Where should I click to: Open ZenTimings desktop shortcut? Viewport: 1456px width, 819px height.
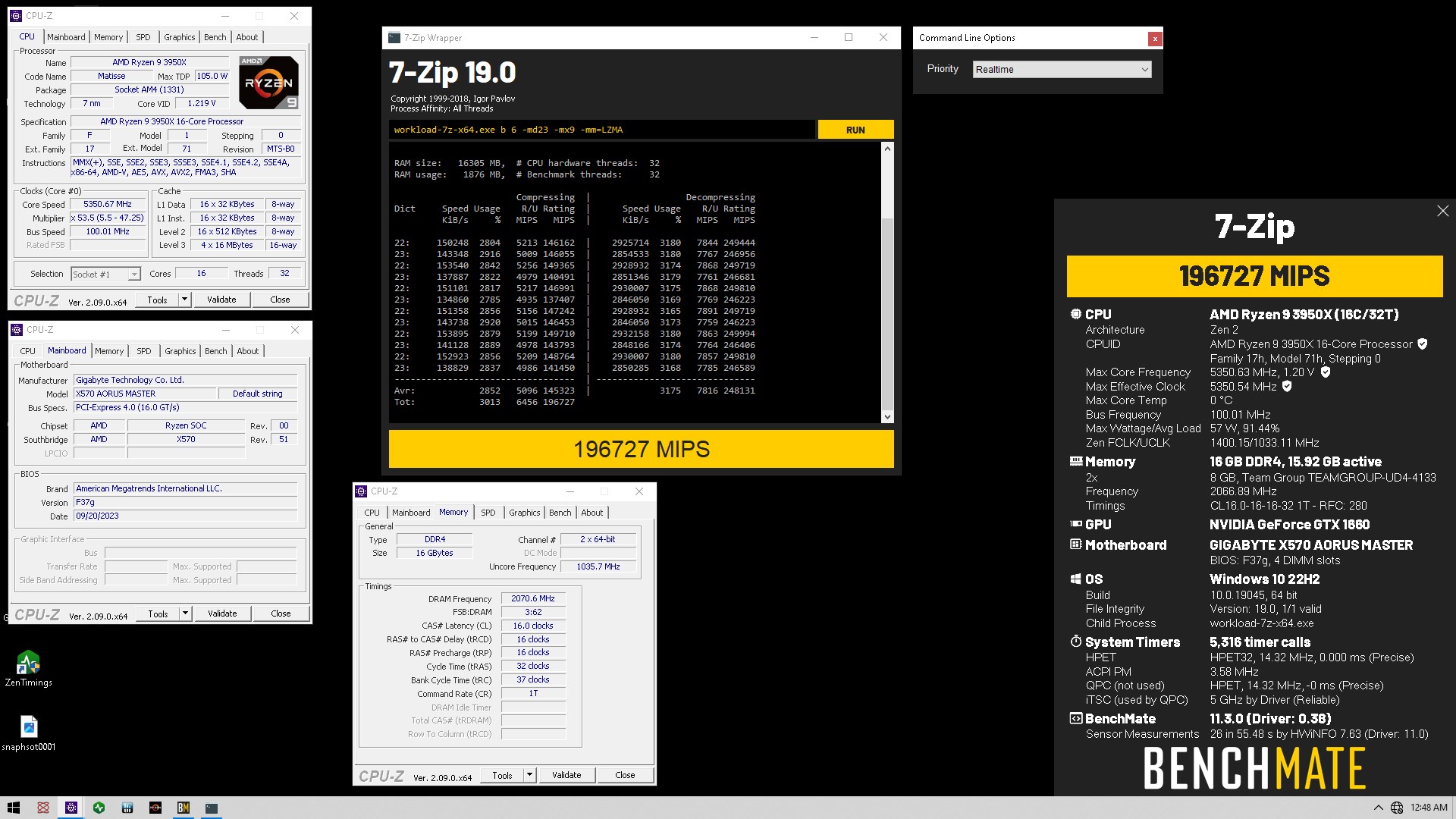coord(28,668)
